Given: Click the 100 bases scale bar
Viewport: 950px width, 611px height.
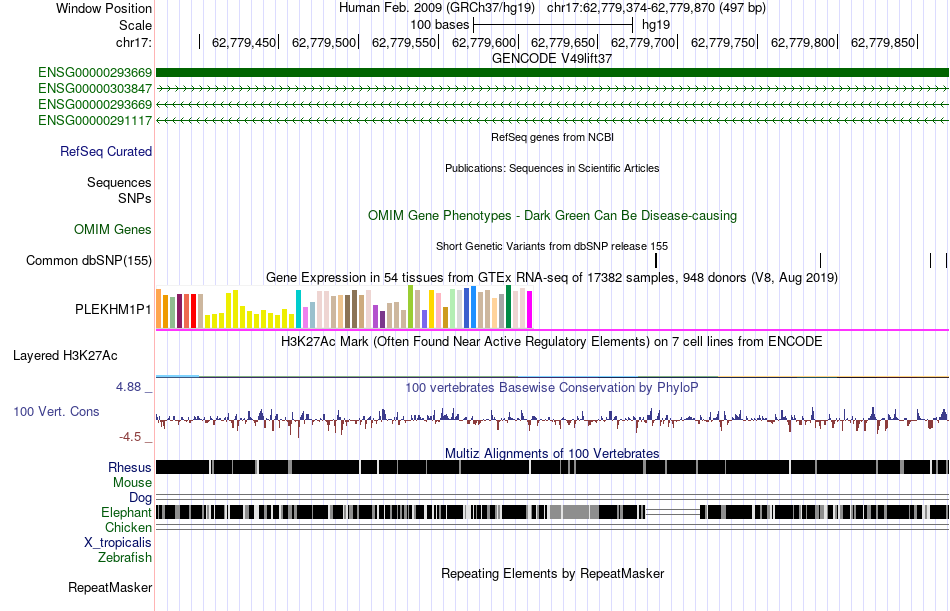Looking at the screenshot, I should [x=553, y=25].
